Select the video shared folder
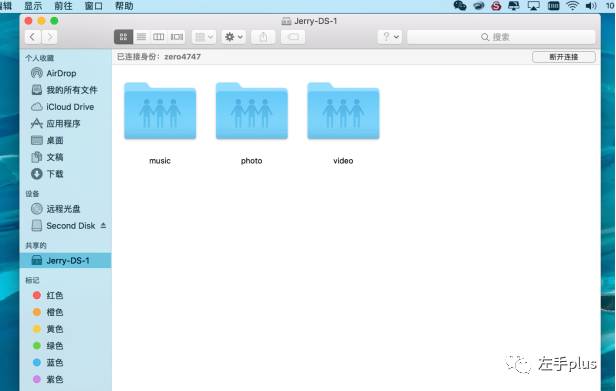 pos(343,111)
